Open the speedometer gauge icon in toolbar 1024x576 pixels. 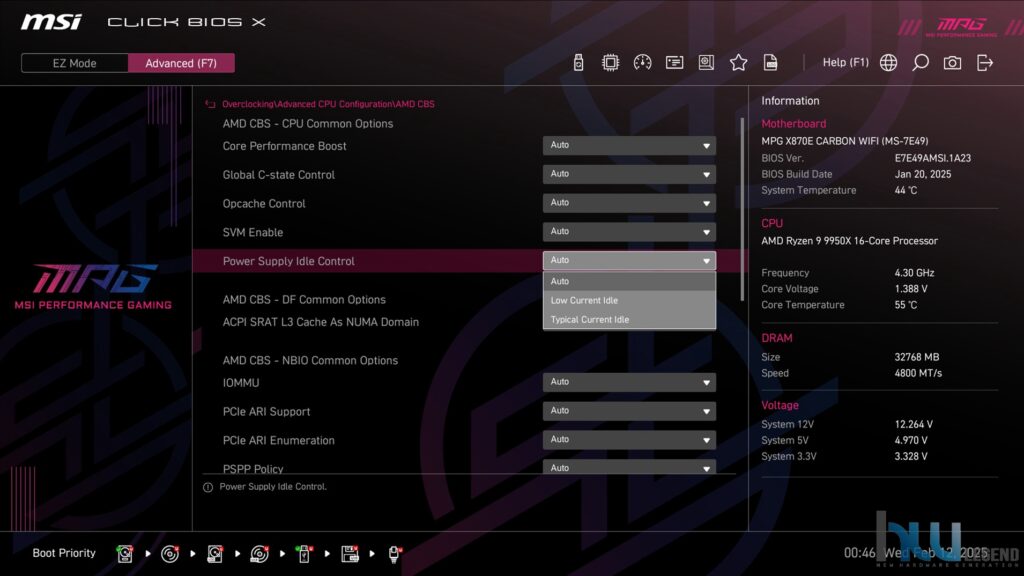642,63
